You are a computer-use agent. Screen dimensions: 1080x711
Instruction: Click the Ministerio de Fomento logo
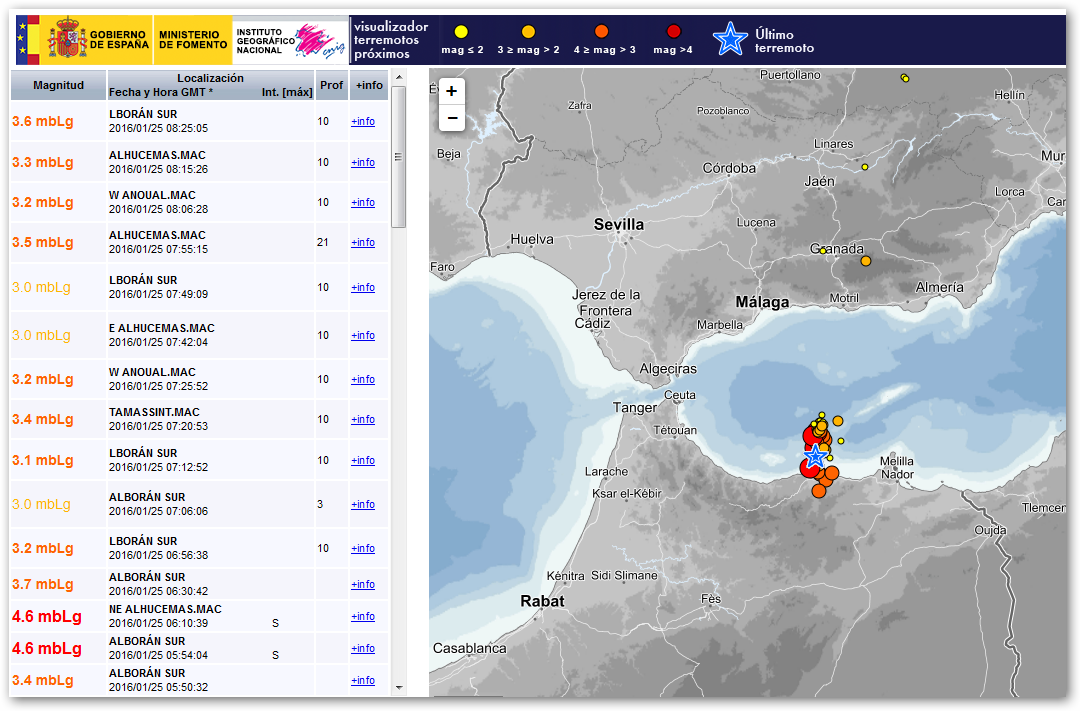pos(193,41)
